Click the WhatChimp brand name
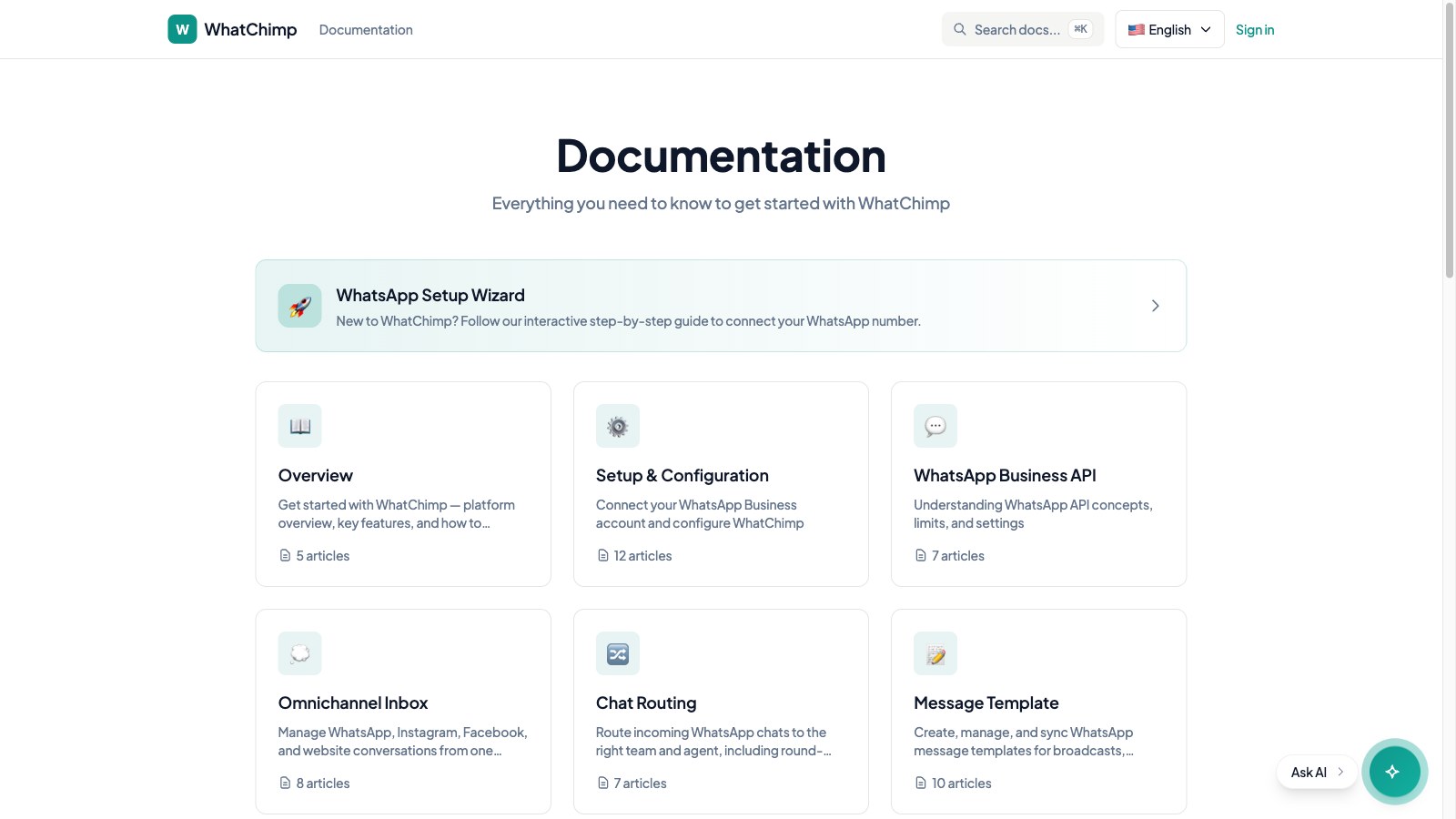The width and height of the screenshot is (1456, 819). tap(250, 29)
